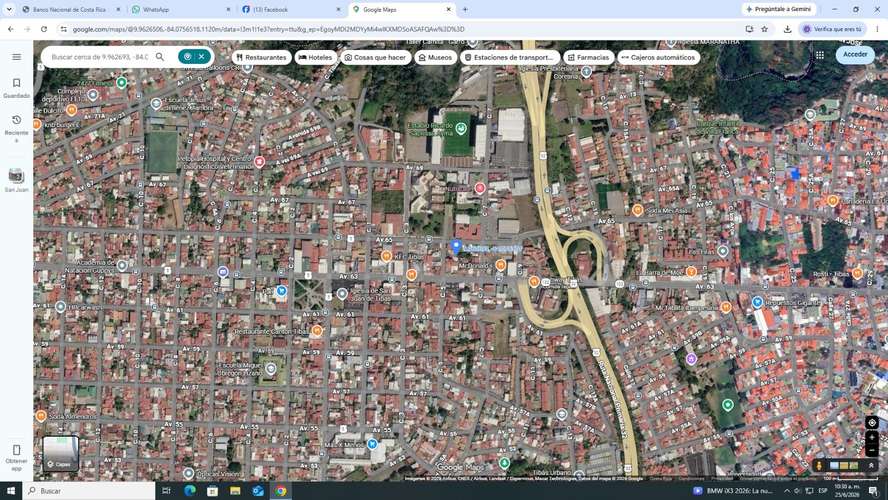Filter the map by Museos
This screenshot has width=888, height=500.
coord(435,57)
